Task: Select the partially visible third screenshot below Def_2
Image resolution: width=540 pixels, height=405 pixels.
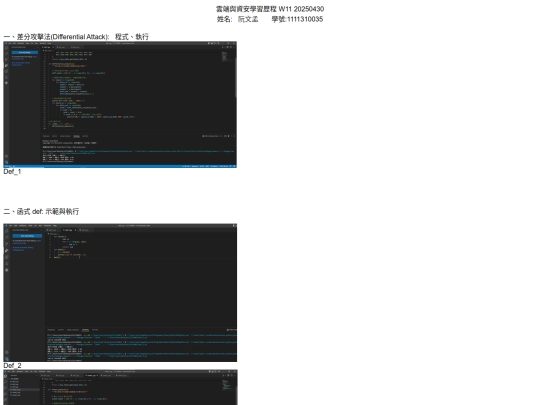Action: [120, 387]
